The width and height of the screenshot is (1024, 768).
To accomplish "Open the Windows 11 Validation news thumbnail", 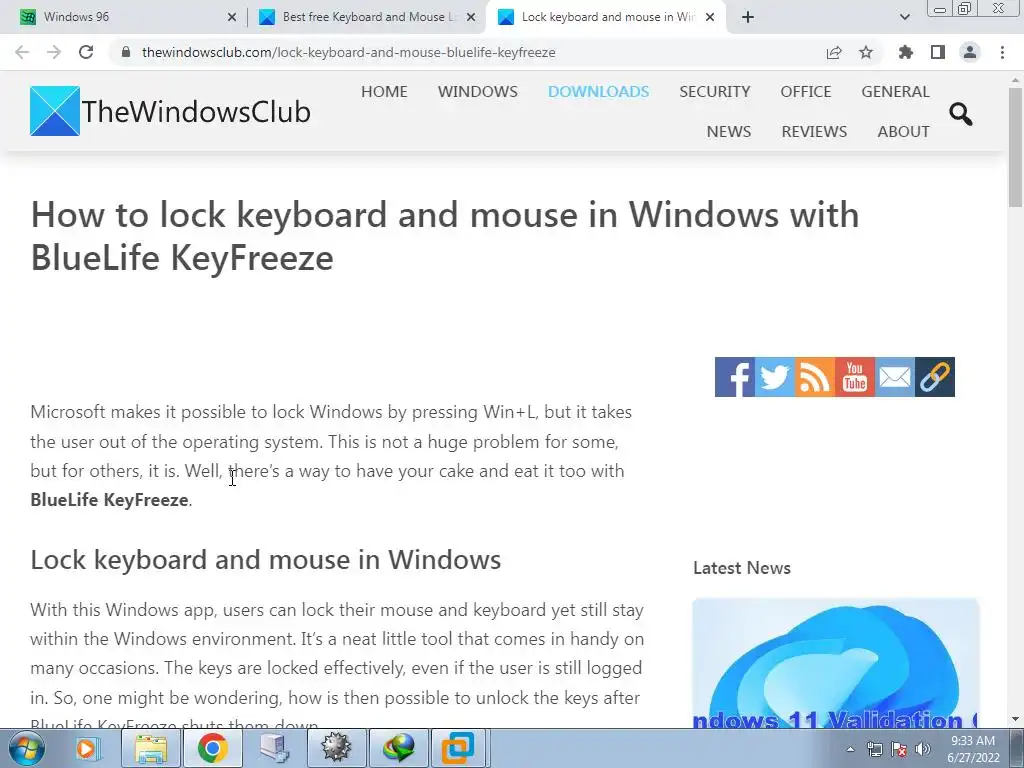I will (835, 663).
